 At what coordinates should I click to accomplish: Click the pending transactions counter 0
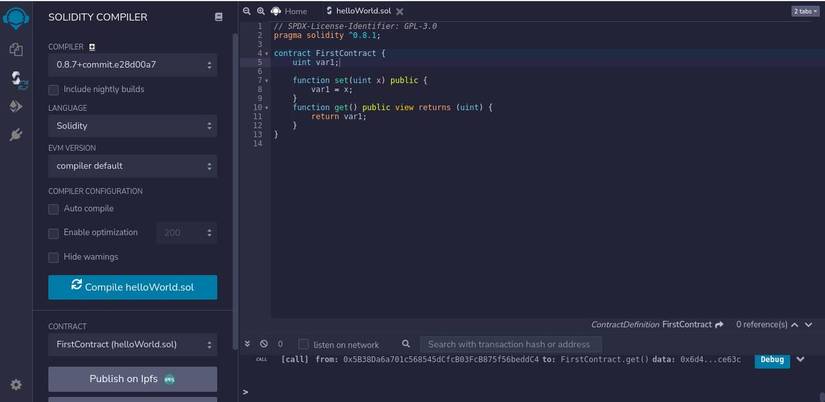(280, 344)
